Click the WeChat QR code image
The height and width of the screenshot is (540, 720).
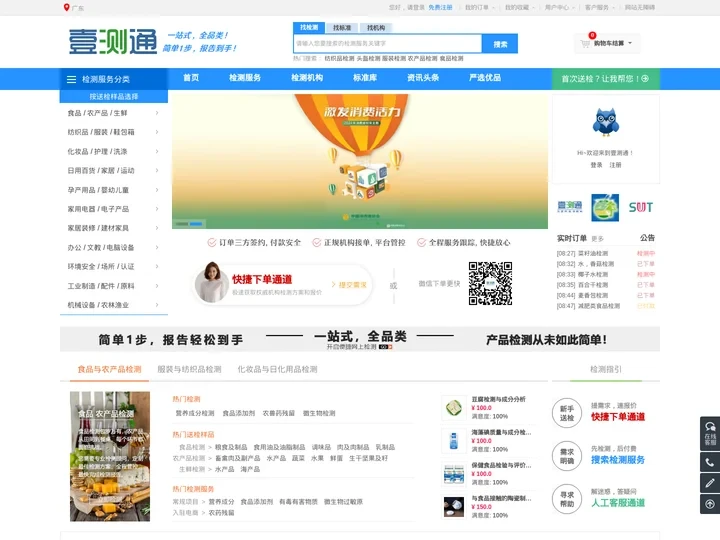(490, 283)
